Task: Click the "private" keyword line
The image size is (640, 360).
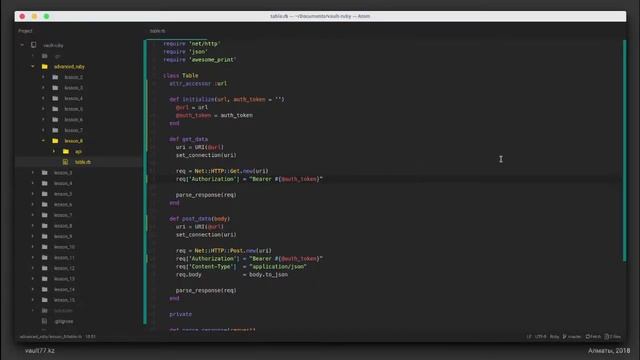Action: (x=180, y=314)
